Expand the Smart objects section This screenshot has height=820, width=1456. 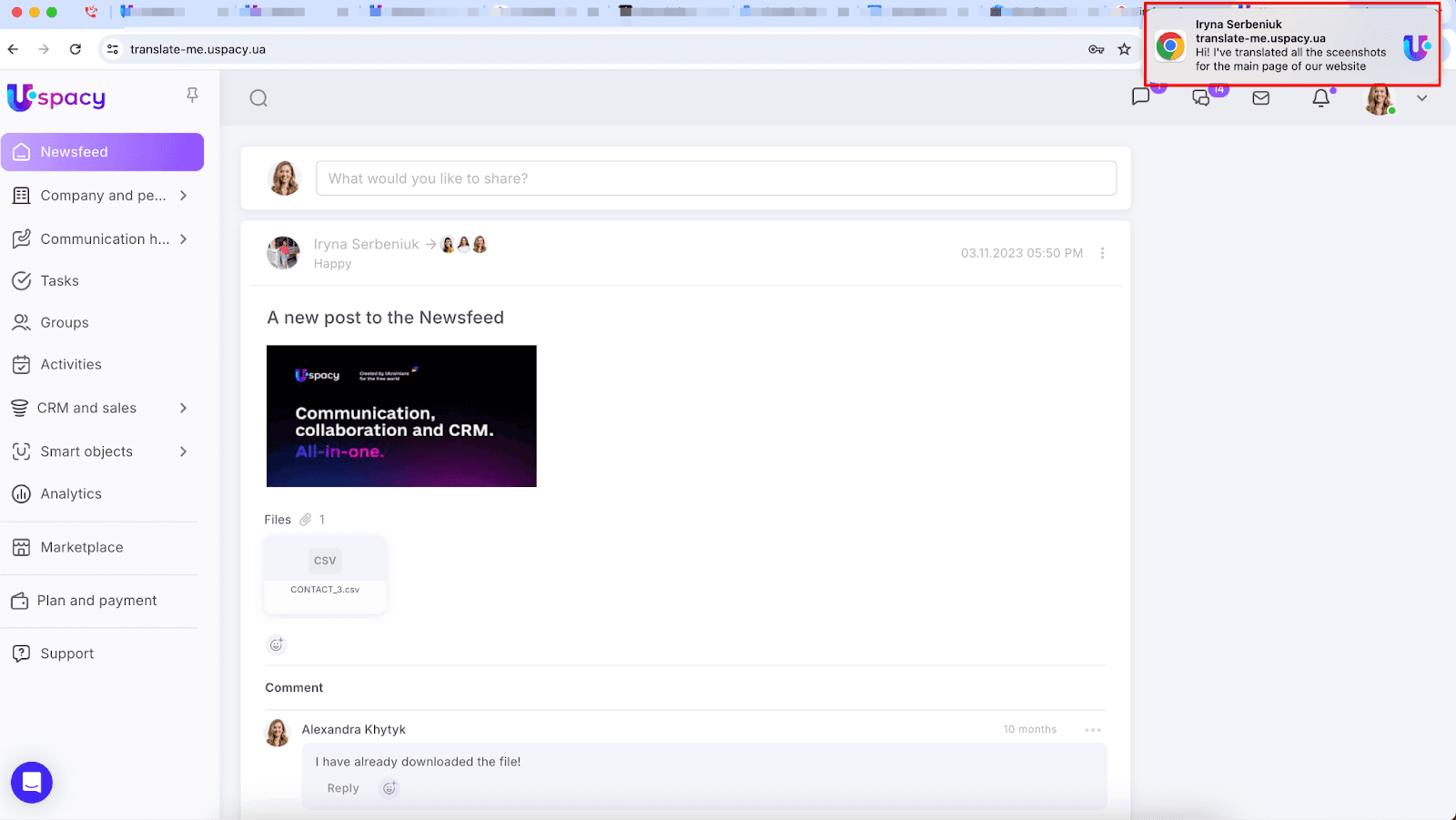[183, 451]
